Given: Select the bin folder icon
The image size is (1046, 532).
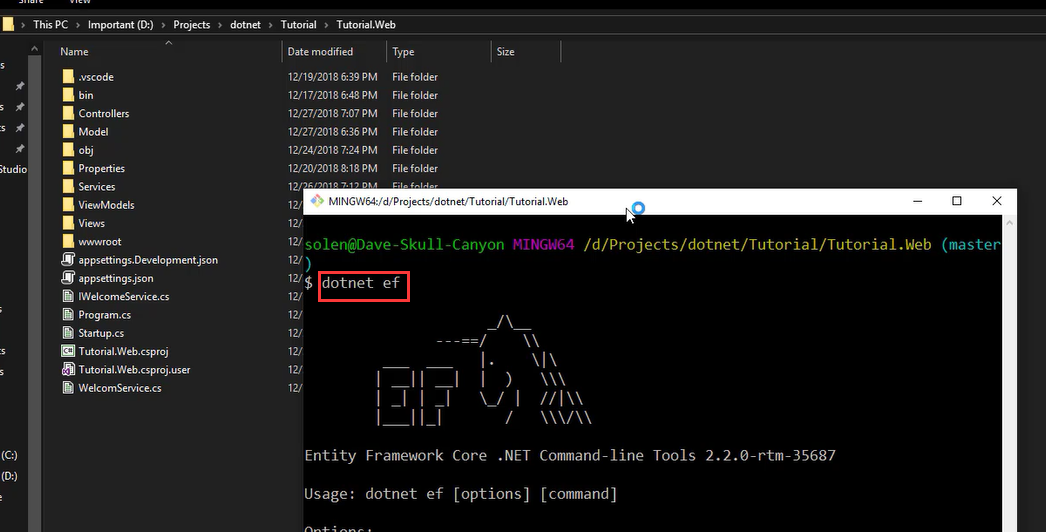Looking at the screenshot, I should pos(68,95).
